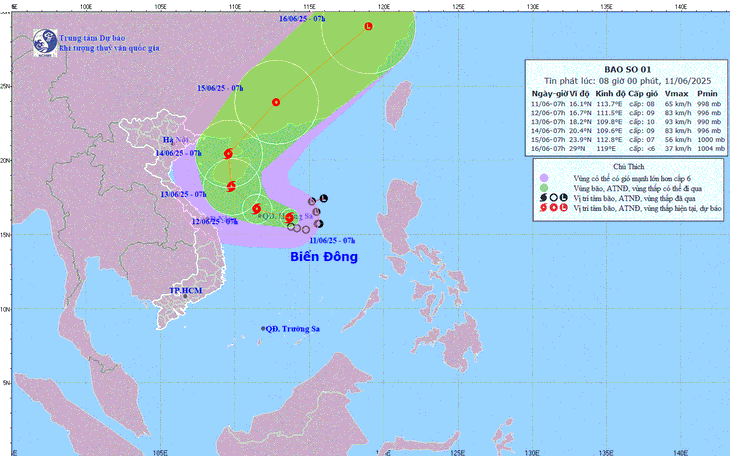This screenshot has width=730, height=456.
Task: Click the '37 km/h' Vmax cell
Action: pos(678,149)
